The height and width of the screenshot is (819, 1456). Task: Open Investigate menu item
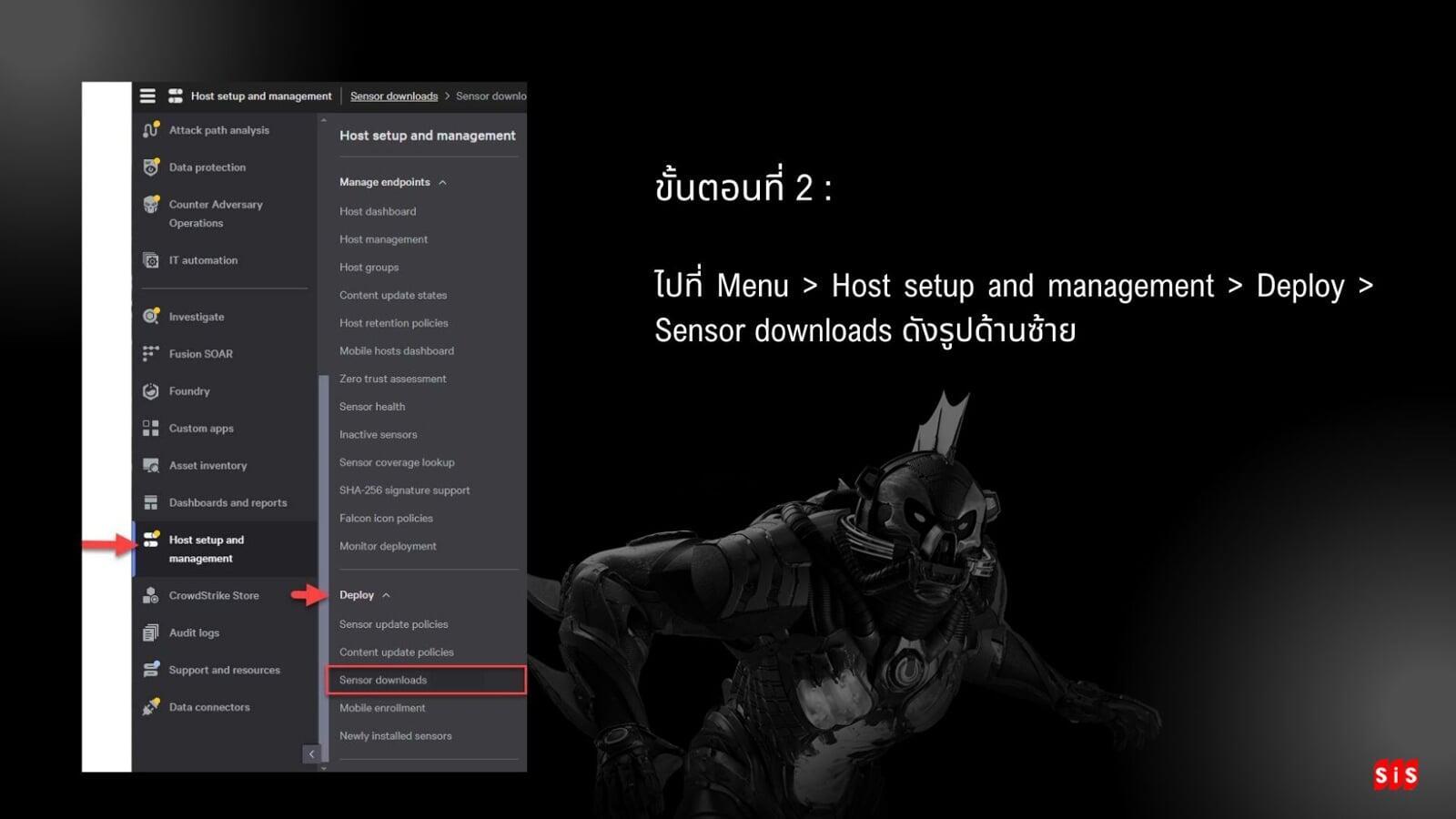197,317
